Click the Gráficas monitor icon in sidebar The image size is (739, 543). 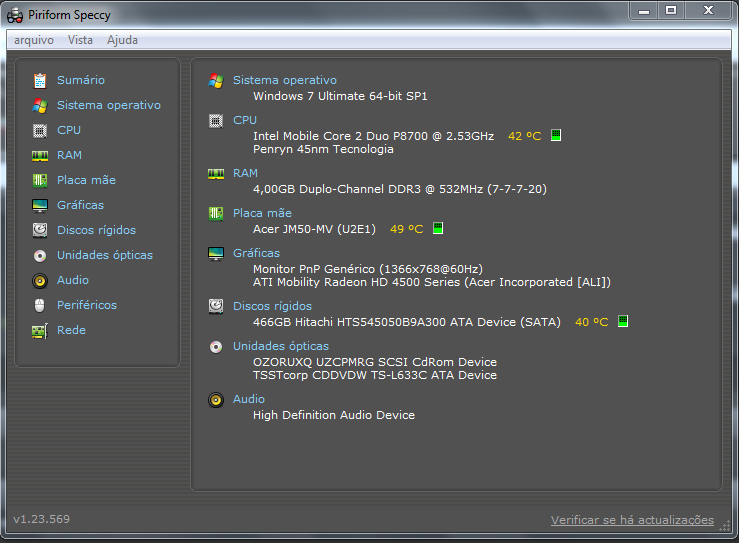tap(40, 206)
